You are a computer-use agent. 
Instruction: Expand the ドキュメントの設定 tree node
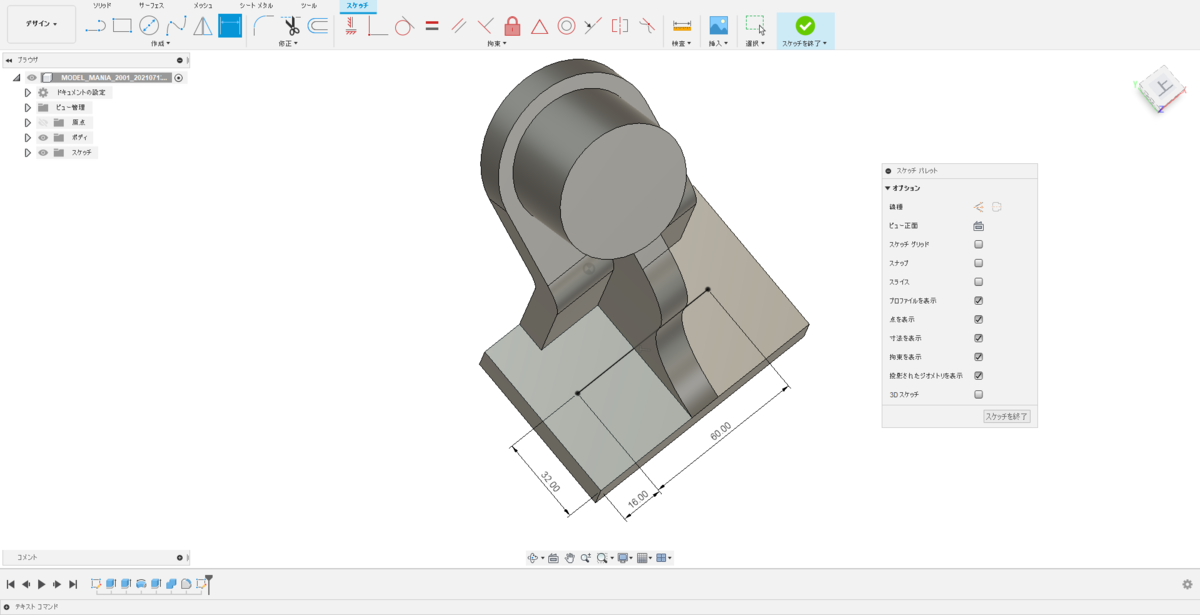pos(28,92)
